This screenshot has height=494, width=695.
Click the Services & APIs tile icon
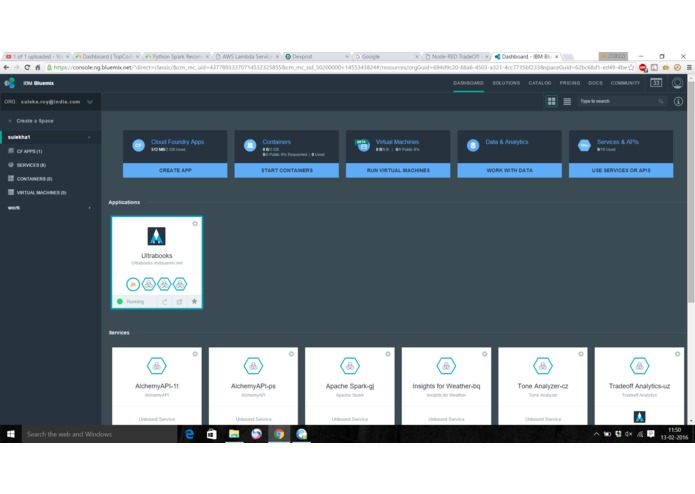[x=584, y=145]
